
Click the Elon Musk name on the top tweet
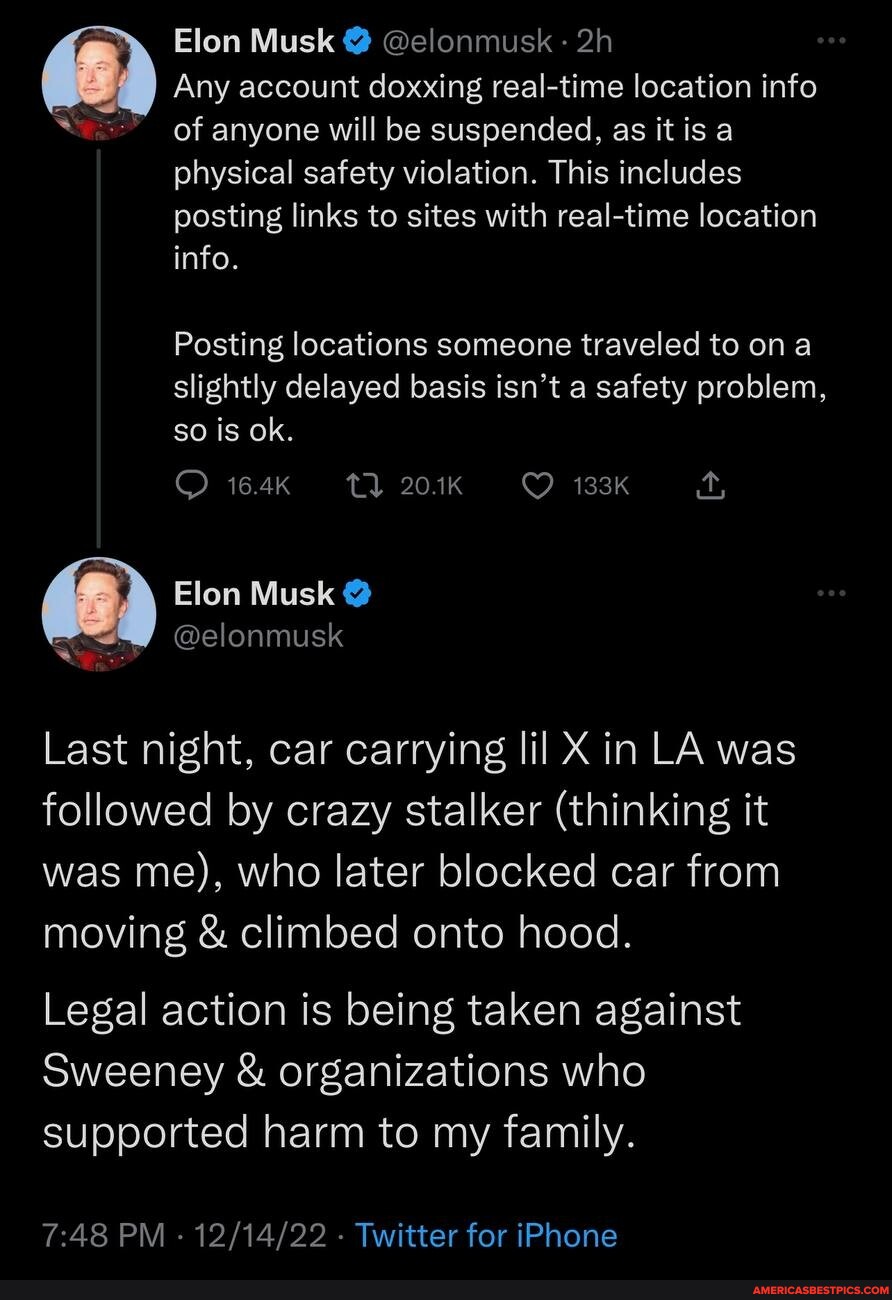254,40
